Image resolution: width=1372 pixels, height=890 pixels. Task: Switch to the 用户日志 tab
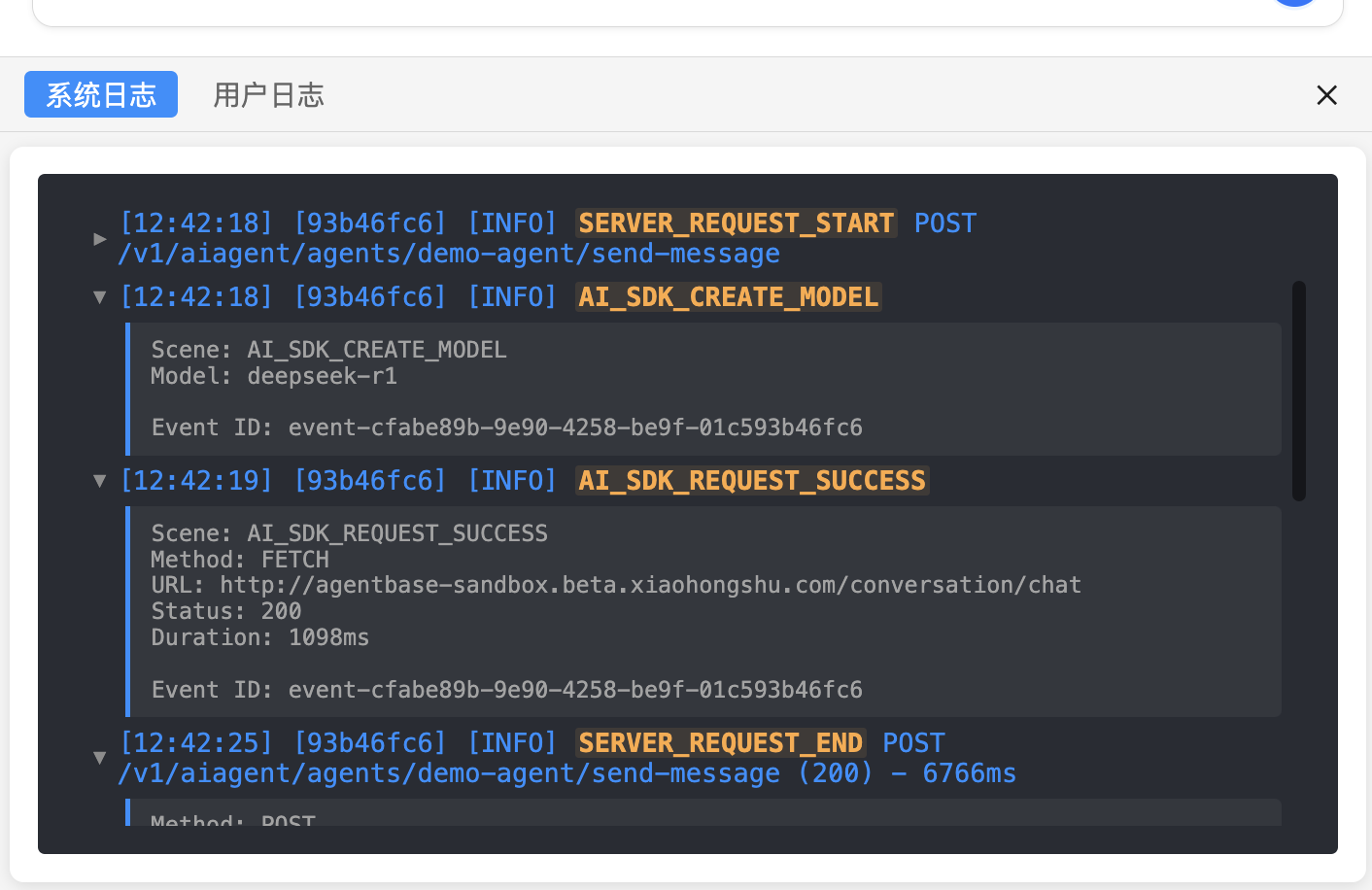click(x=268, y=94)
